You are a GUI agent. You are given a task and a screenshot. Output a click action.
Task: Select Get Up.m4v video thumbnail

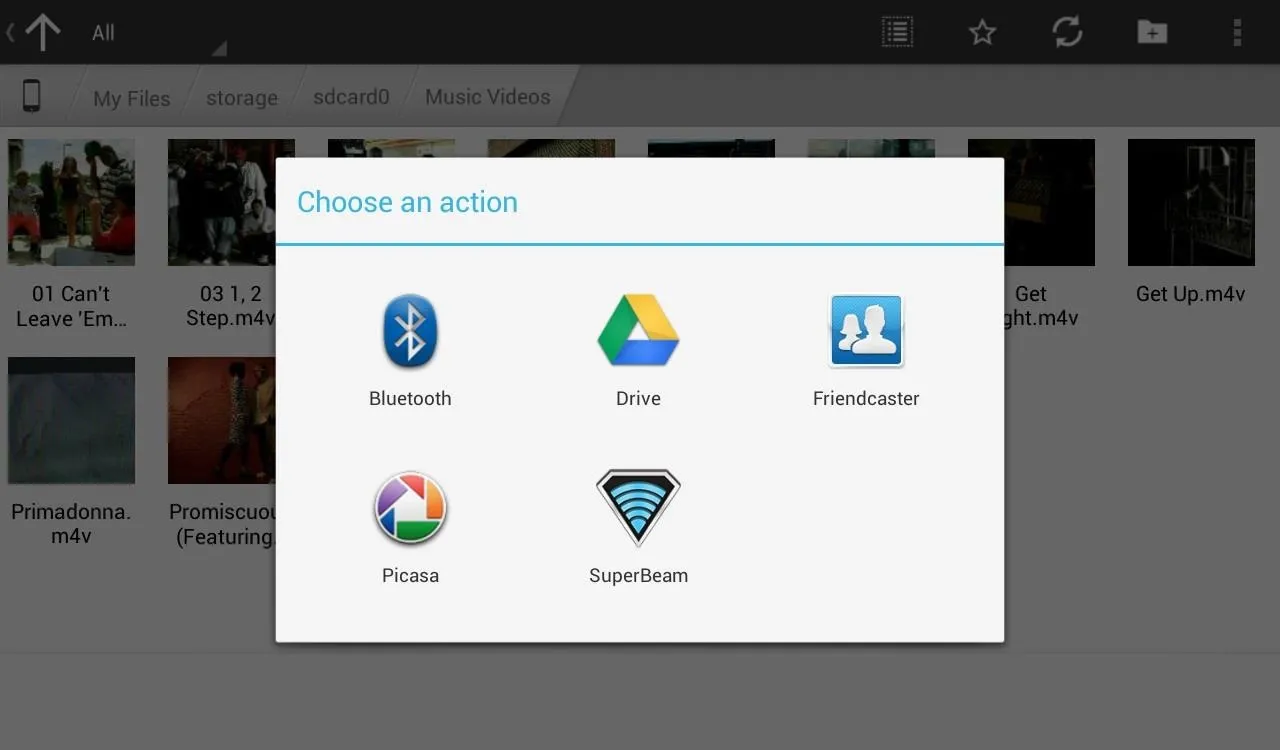tap(1191, 202)
